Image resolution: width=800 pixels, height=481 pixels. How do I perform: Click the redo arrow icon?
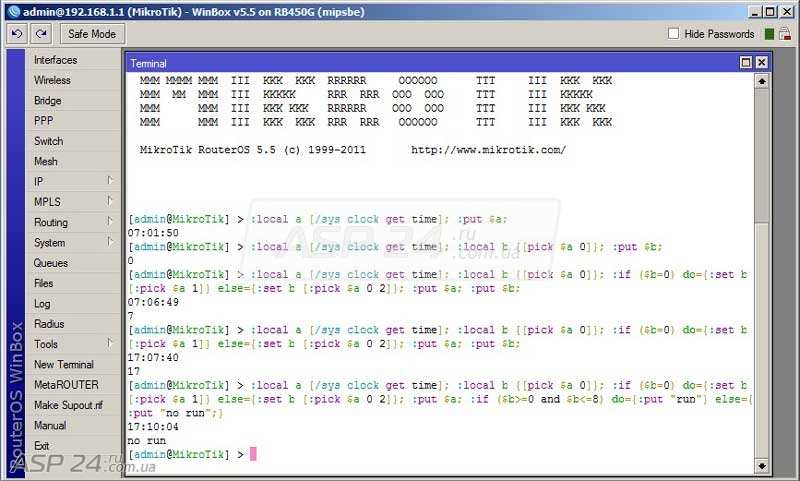pos(41,34)
